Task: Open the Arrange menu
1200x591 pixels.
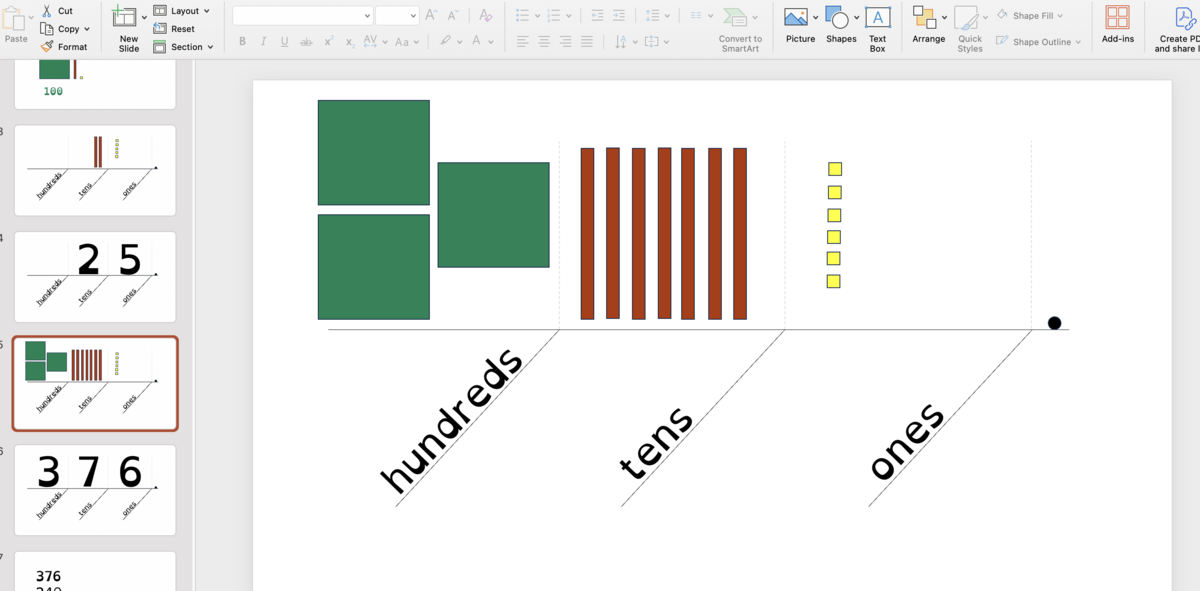Action: pyautogui.click(x=929, y=25)
